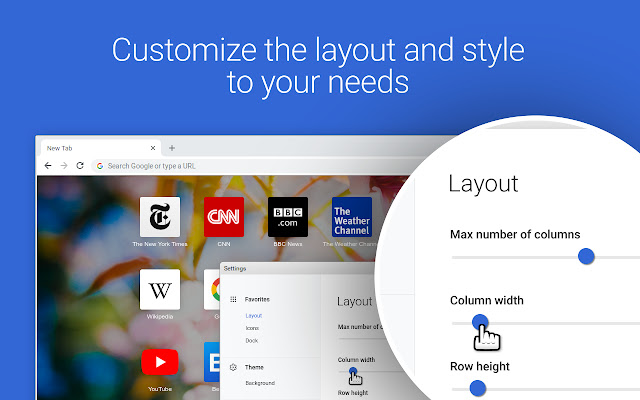This screenshot has width=640, height=400.
Task: Open the partly hidden Google shortcut tile
Action: (x=212, y=289)
